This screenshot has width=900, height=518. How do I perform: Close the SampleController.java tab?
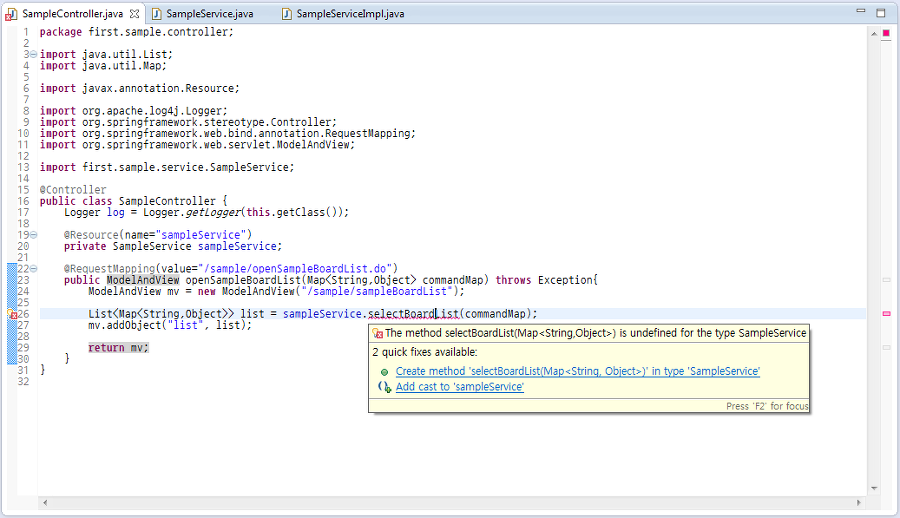coord(134,14)
